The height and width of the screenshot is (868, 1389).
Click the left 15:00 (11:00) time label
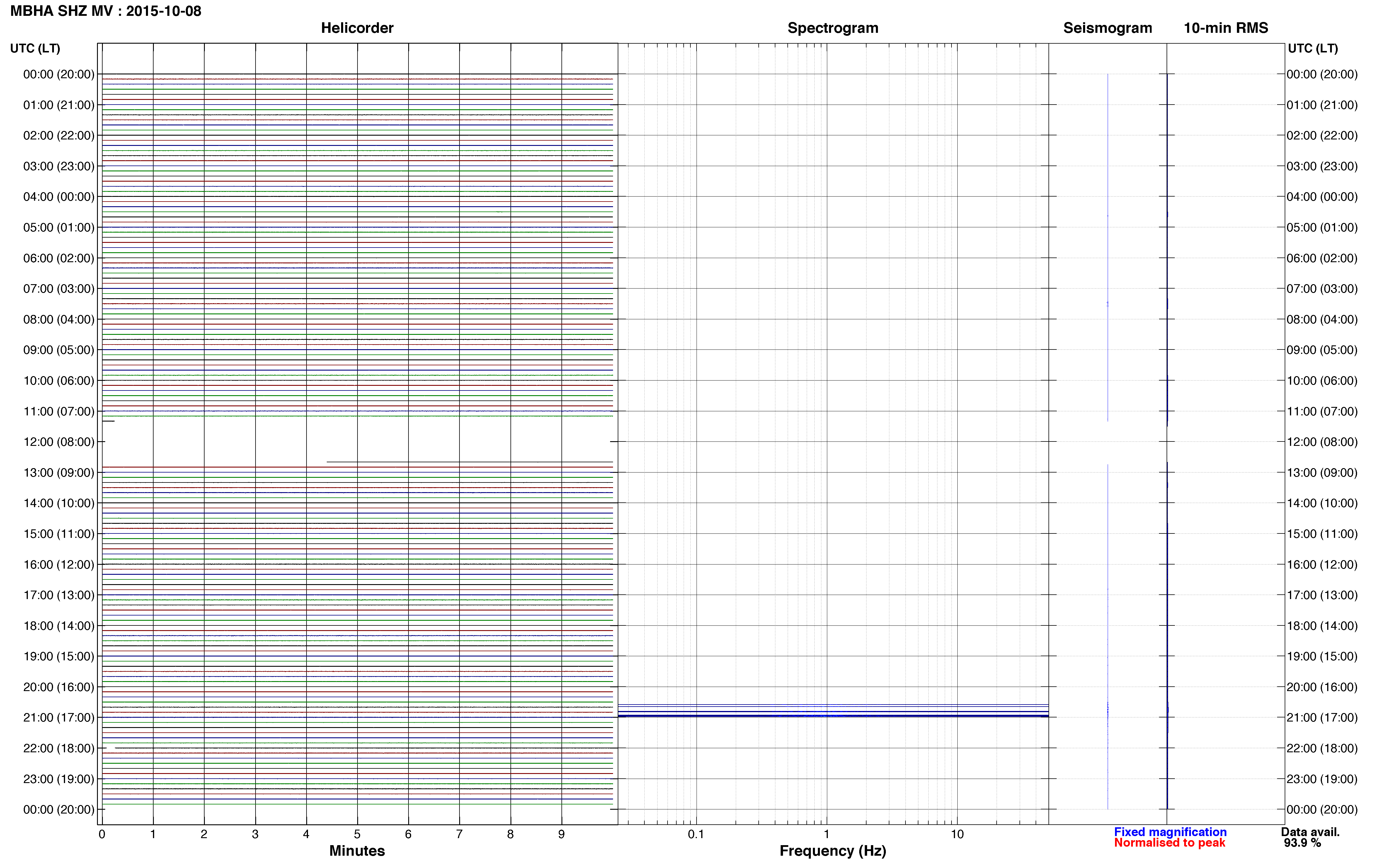coord(59,534)
